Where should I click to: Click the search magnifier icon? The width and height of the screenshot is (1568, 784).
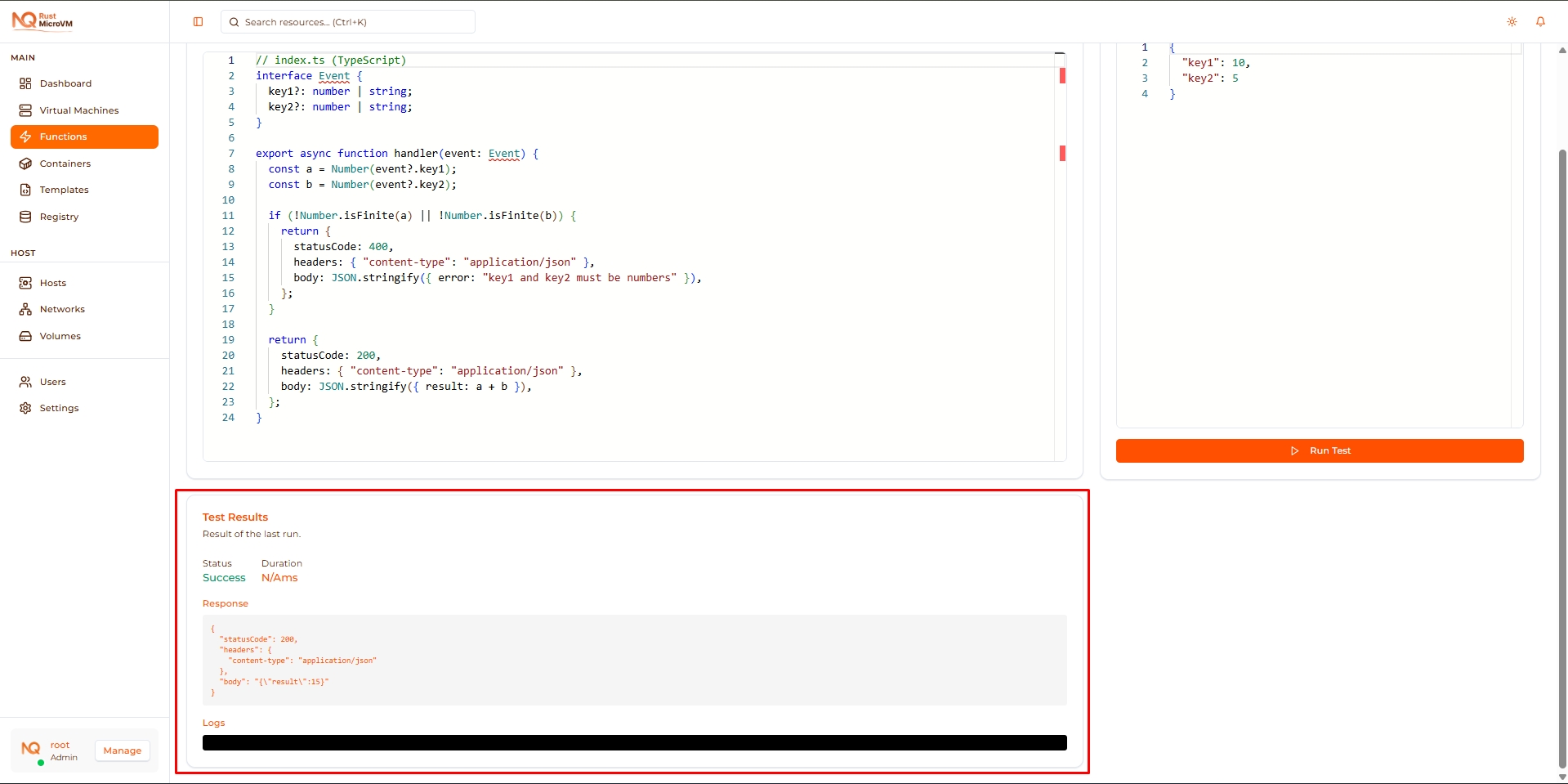point(234,21)
